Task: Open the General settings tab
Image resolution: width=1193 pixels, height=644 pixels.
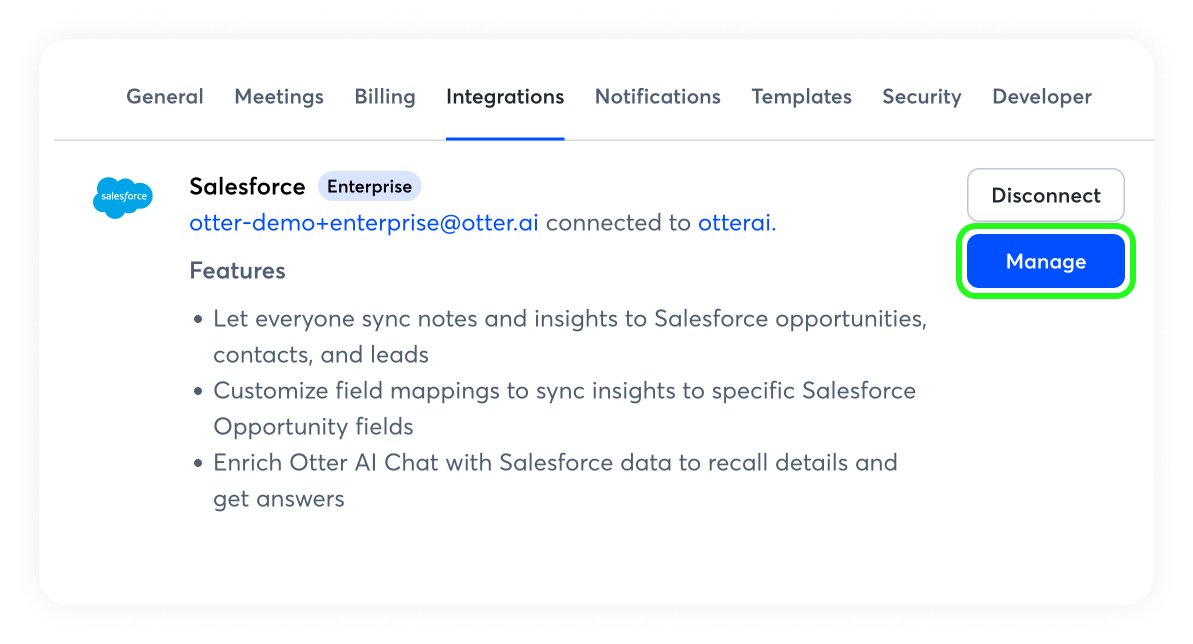Action: (165, 97)
